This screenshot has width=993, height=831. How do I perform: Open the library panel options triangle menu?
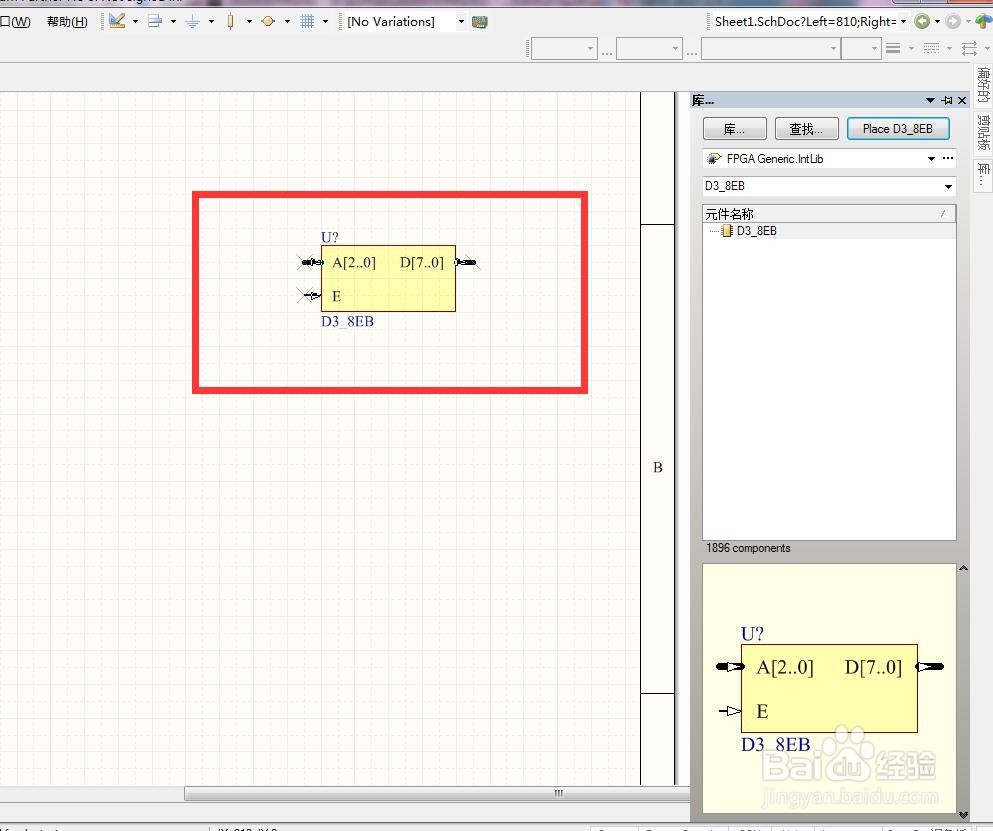[930, 100]
